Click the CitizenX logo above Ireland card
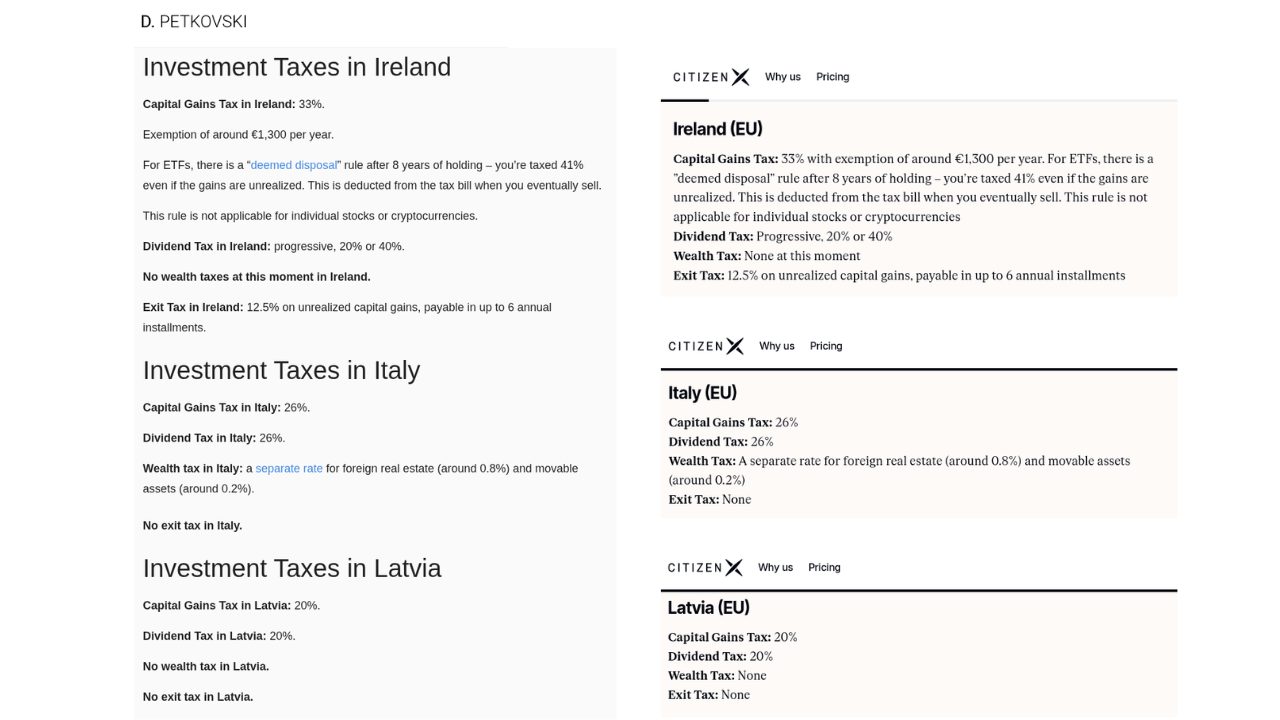 point(710,77)
